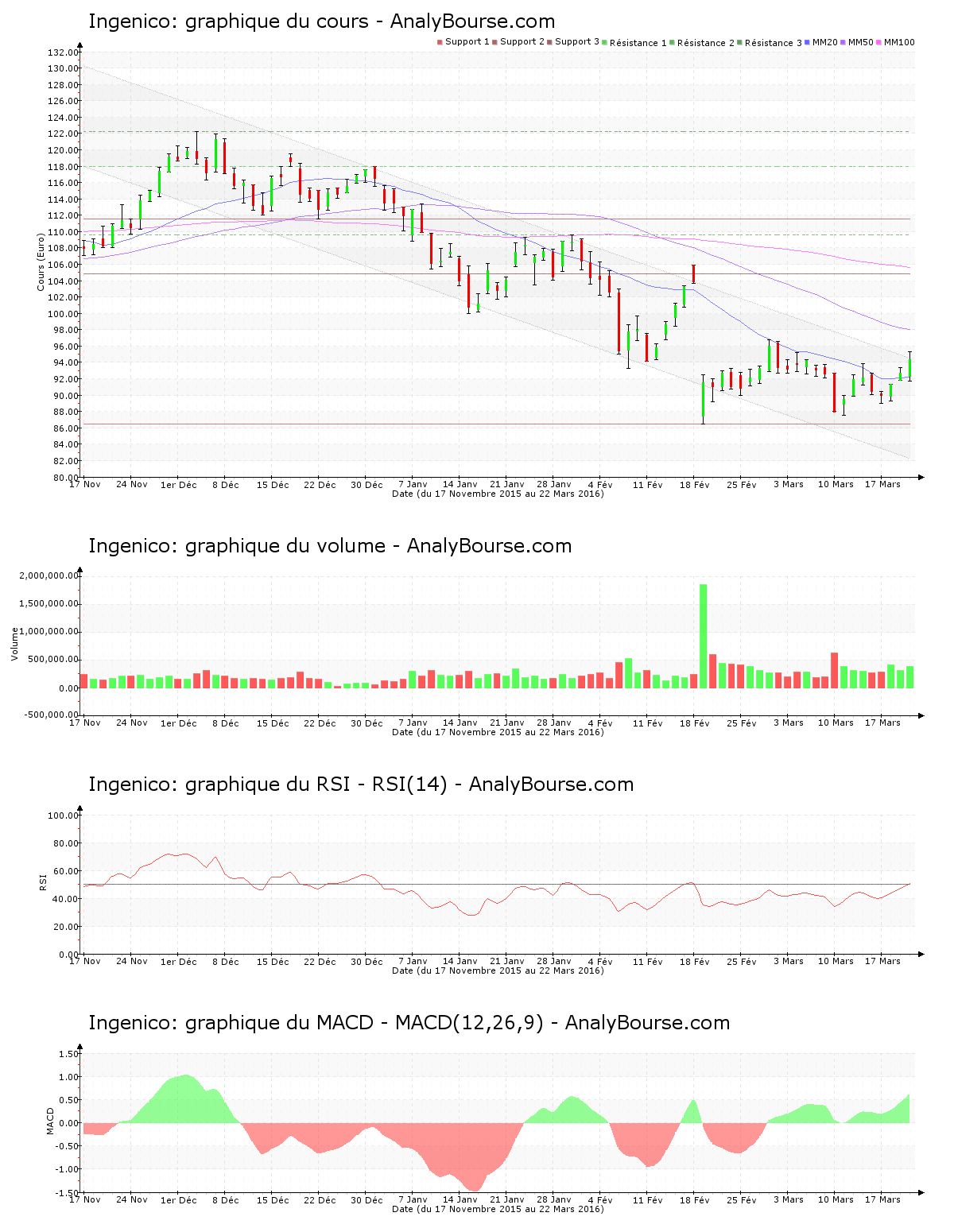This screenshot has width=954, height=1232.
Task: Click the MACD chart date range caption
Action: [498, 1209]
